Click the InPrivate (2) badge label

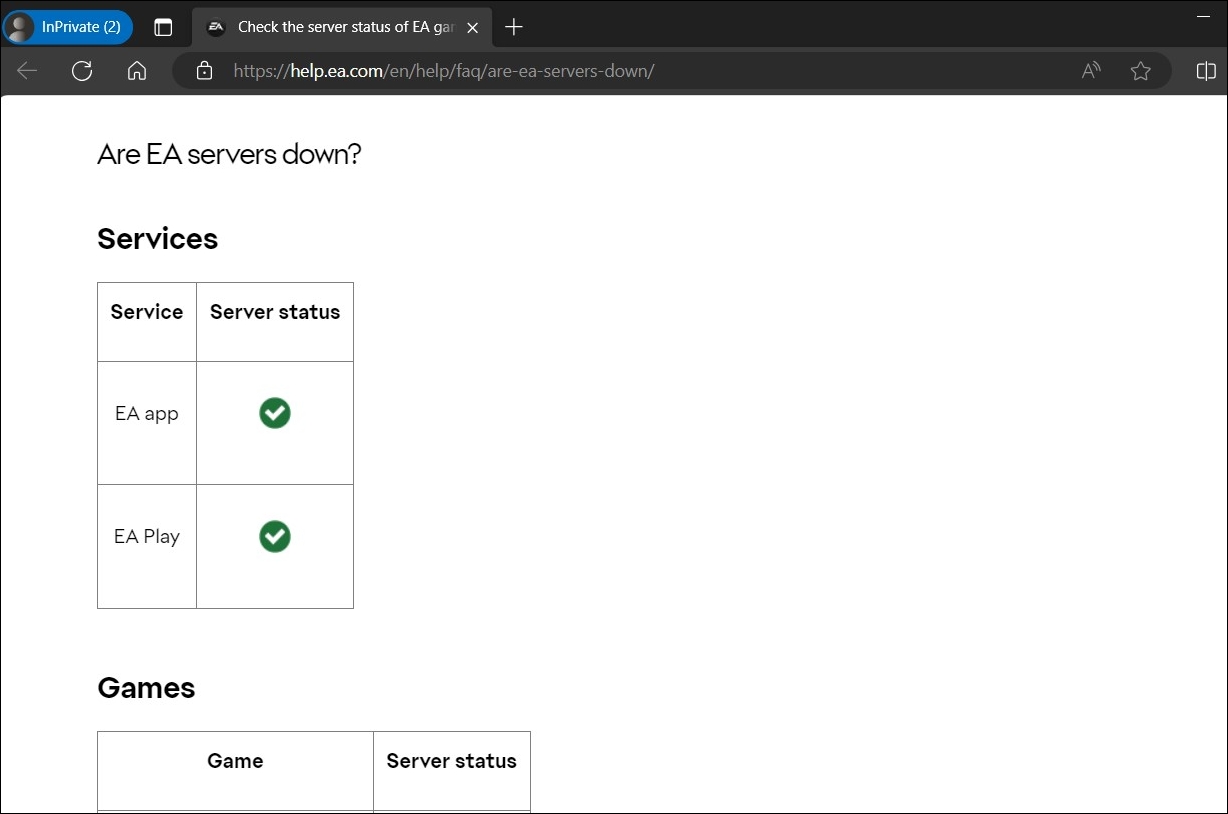coord(80,27)
